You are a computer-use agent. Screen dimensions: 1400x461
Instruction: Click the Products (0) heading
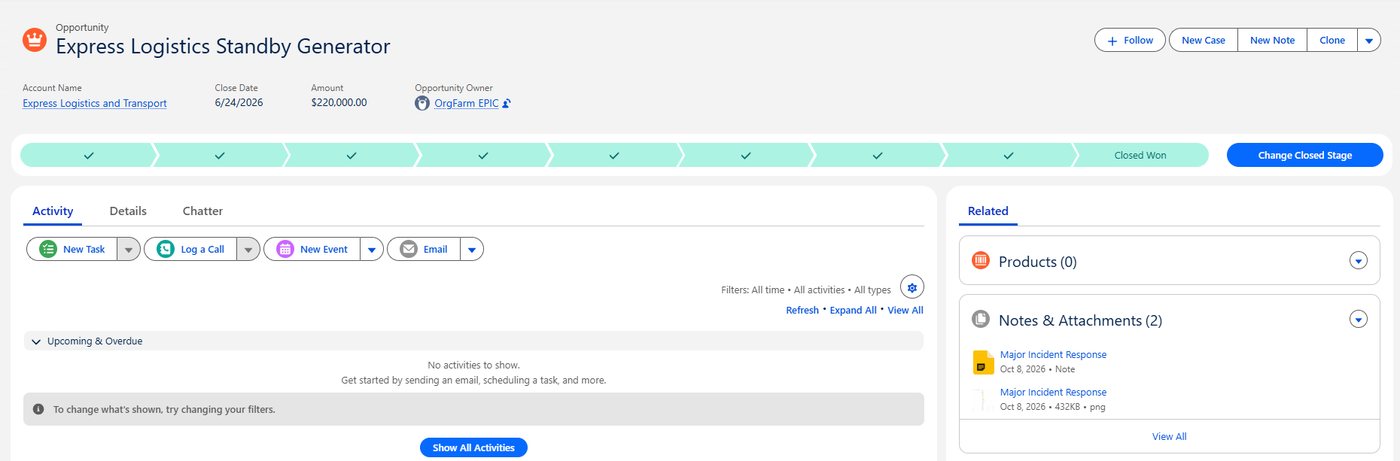(1037, 261)
